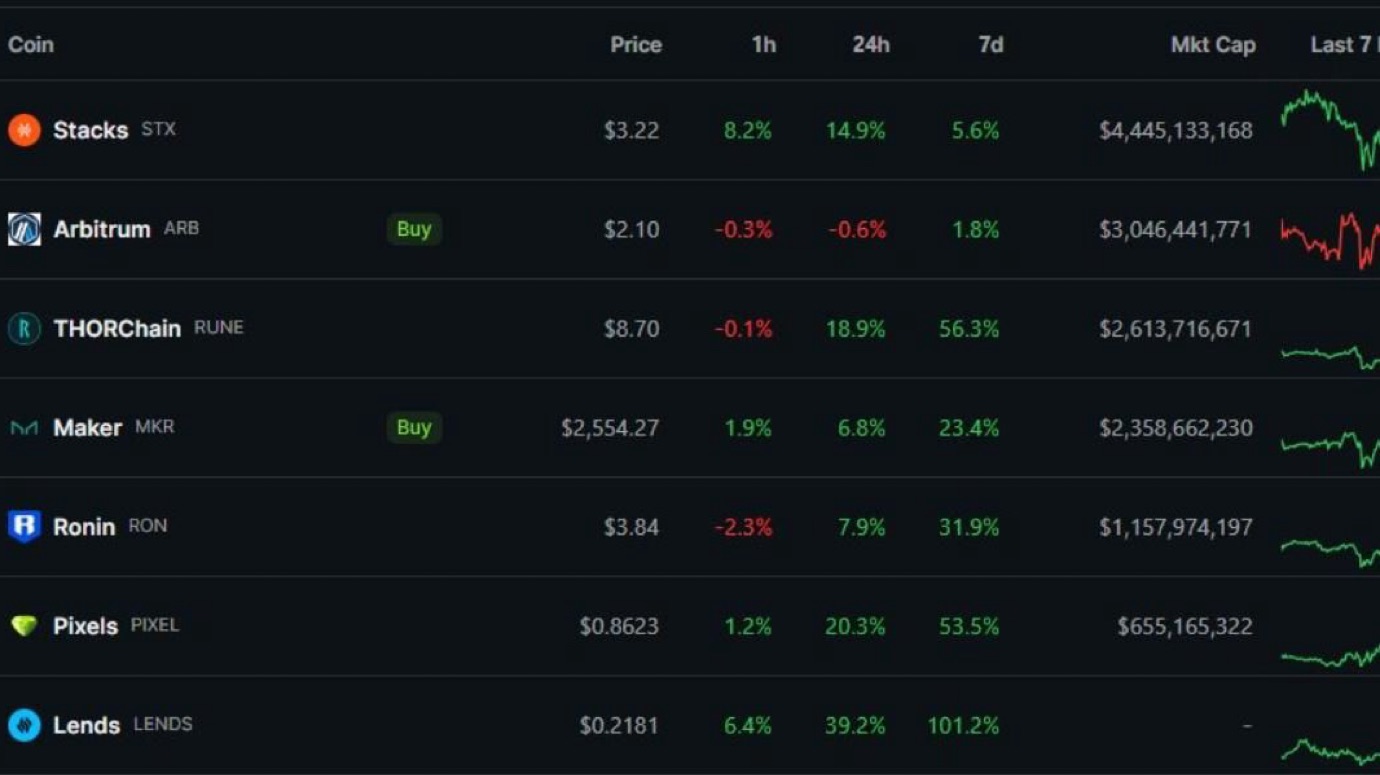The height and width of the screenshot is (775, 1380).
Task: Sort by 7d change column header
Action: (990, 45)
